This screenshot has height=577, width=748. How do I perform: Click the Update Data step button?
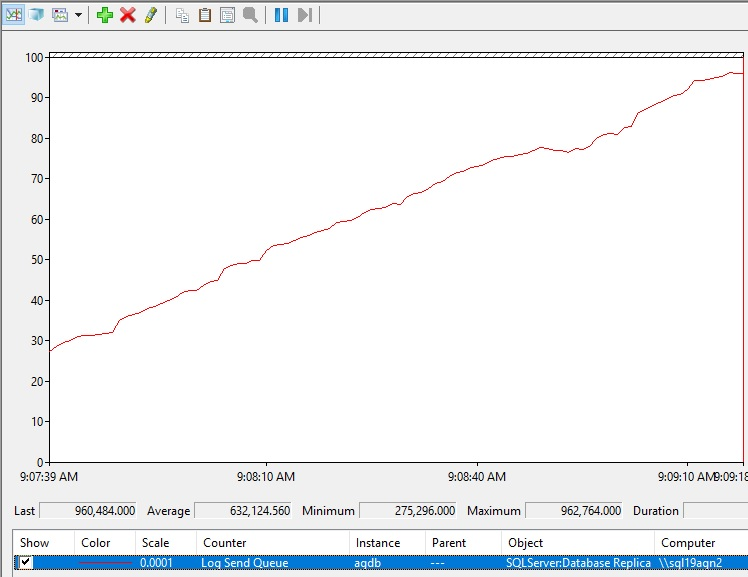tap(305, 15)
